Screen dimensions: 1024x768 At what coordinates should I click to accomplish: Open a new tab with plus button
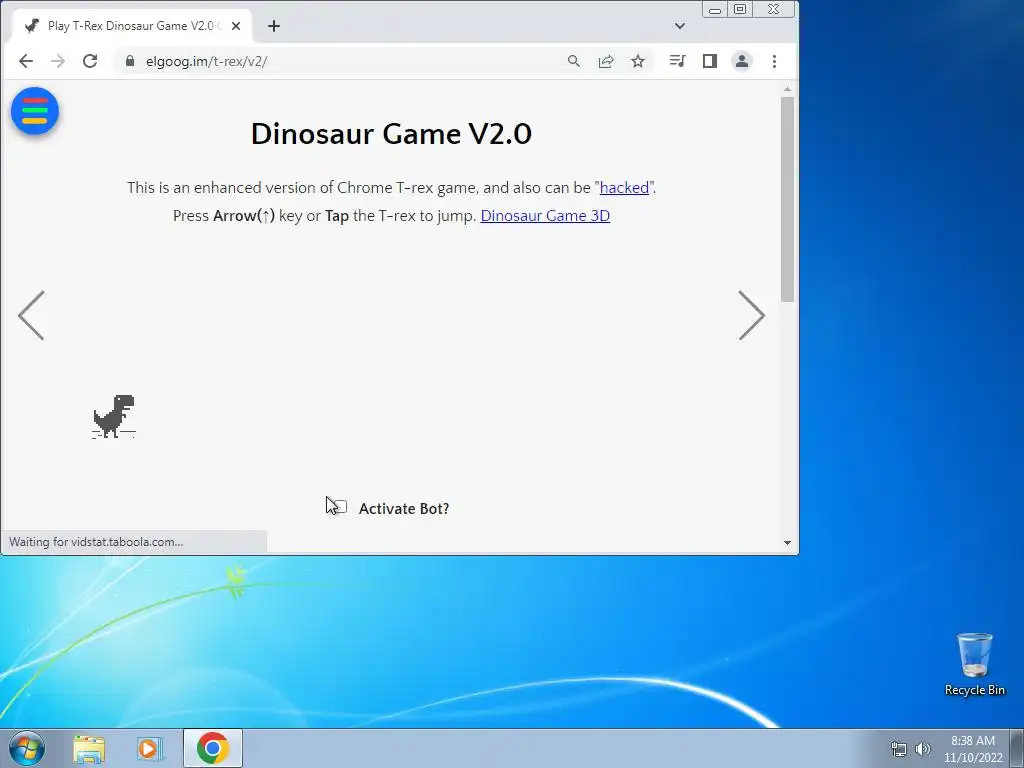274,26
